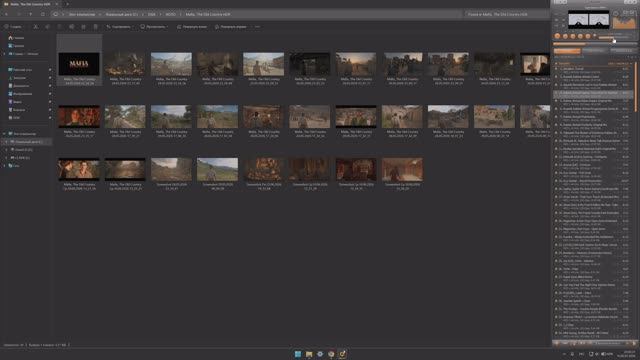The width and height of the screenshot is (640, 360).
Task: Open Изображения (Pictures) in Quick access
Action: coord(20,93)
